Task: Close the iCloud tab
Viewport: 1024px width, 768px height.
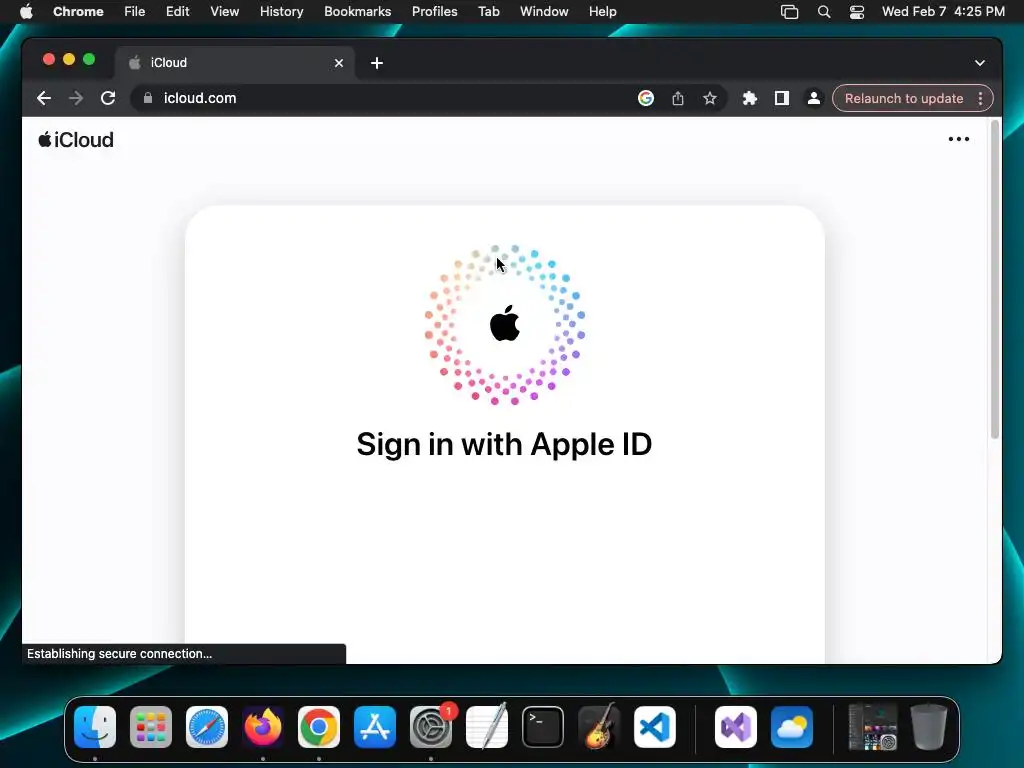Action: [339, 63]
